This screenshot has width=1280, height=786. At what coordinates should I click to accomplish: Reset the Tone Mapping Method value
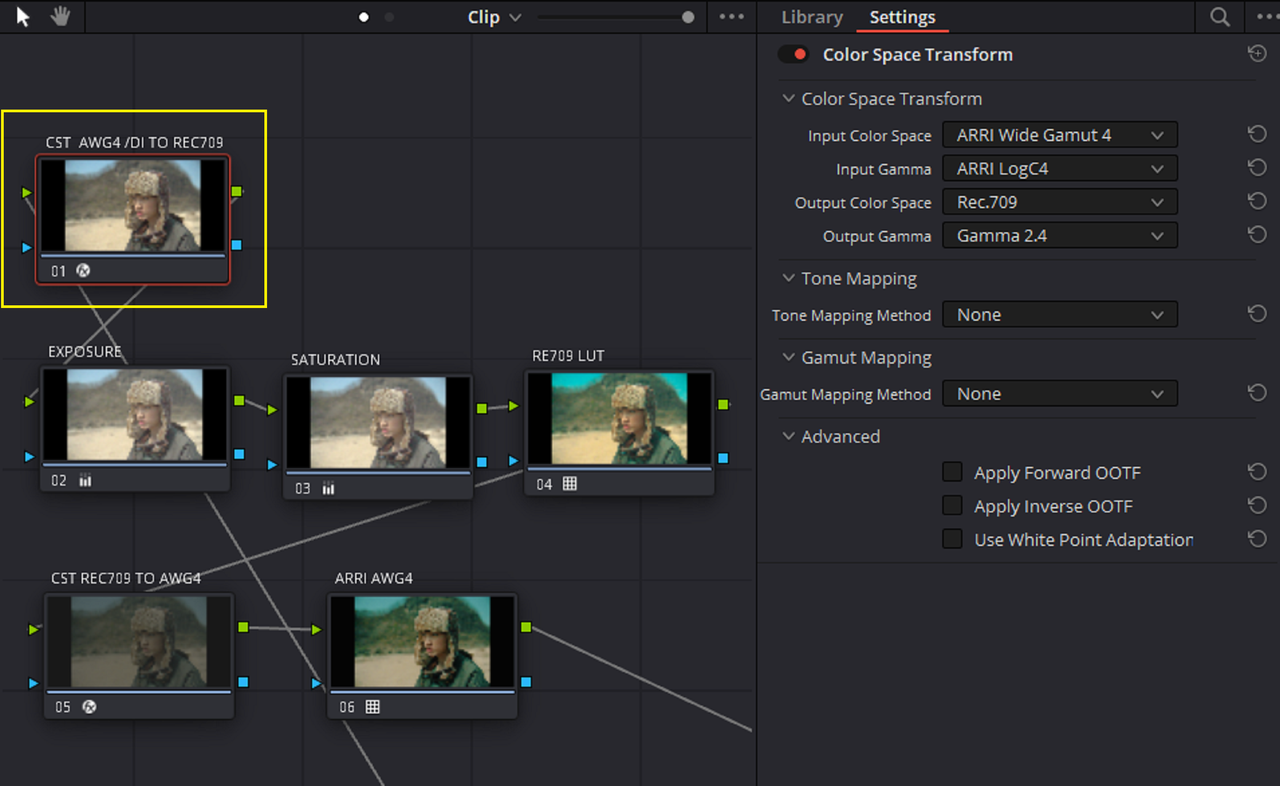pos(1257,314)
